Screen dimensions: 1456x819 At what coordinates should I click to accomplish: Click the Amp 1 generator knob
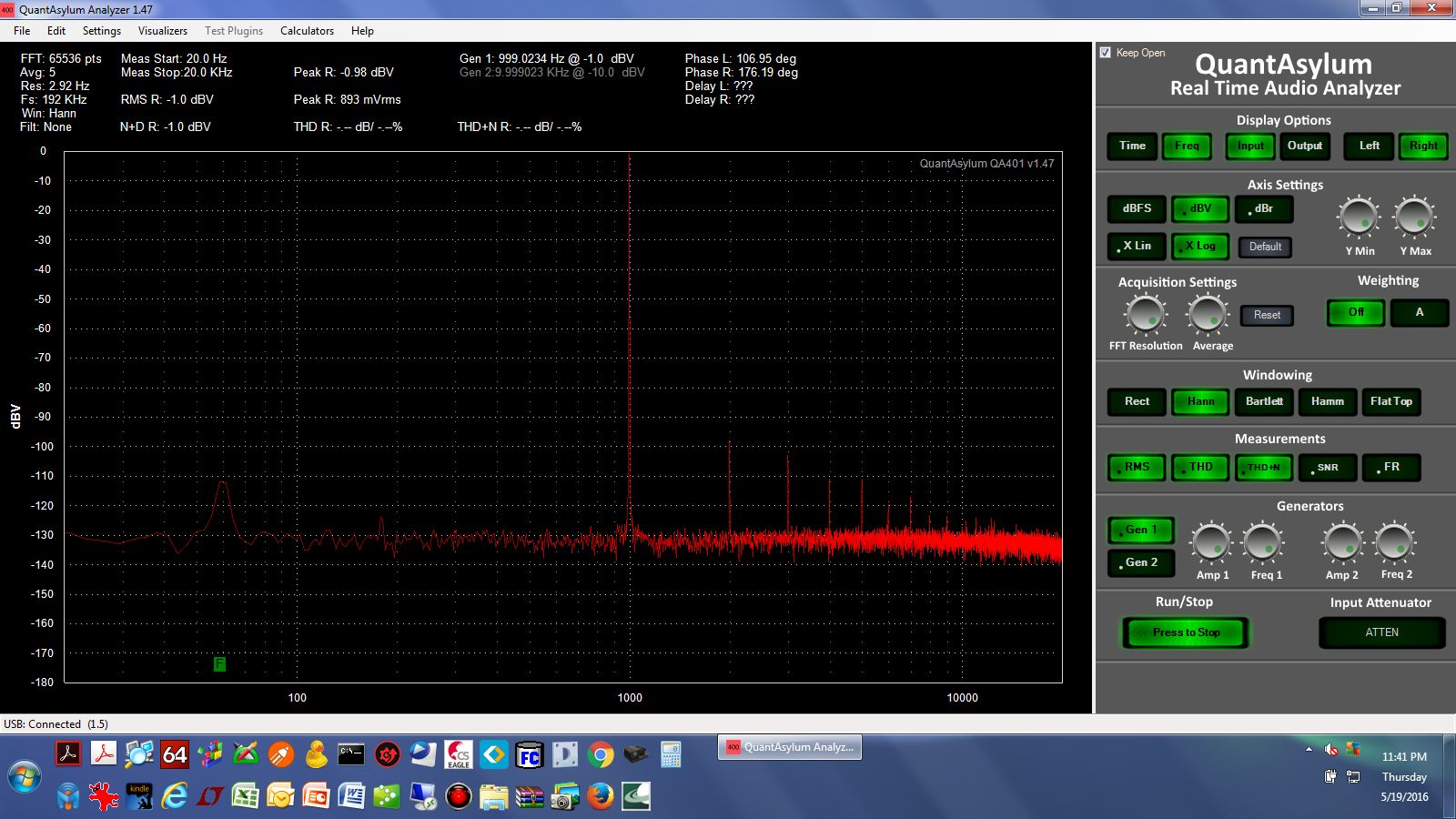(x=1211, y=543)
